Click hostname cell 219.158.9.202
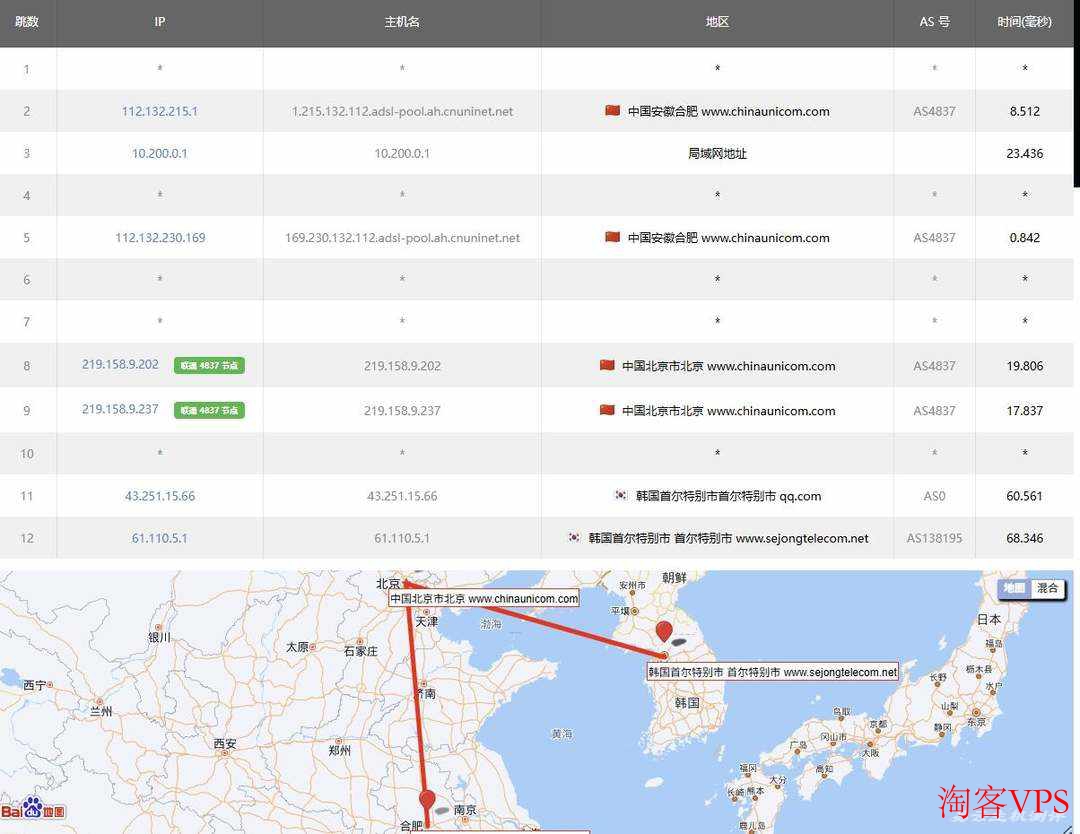 point(402,366)
